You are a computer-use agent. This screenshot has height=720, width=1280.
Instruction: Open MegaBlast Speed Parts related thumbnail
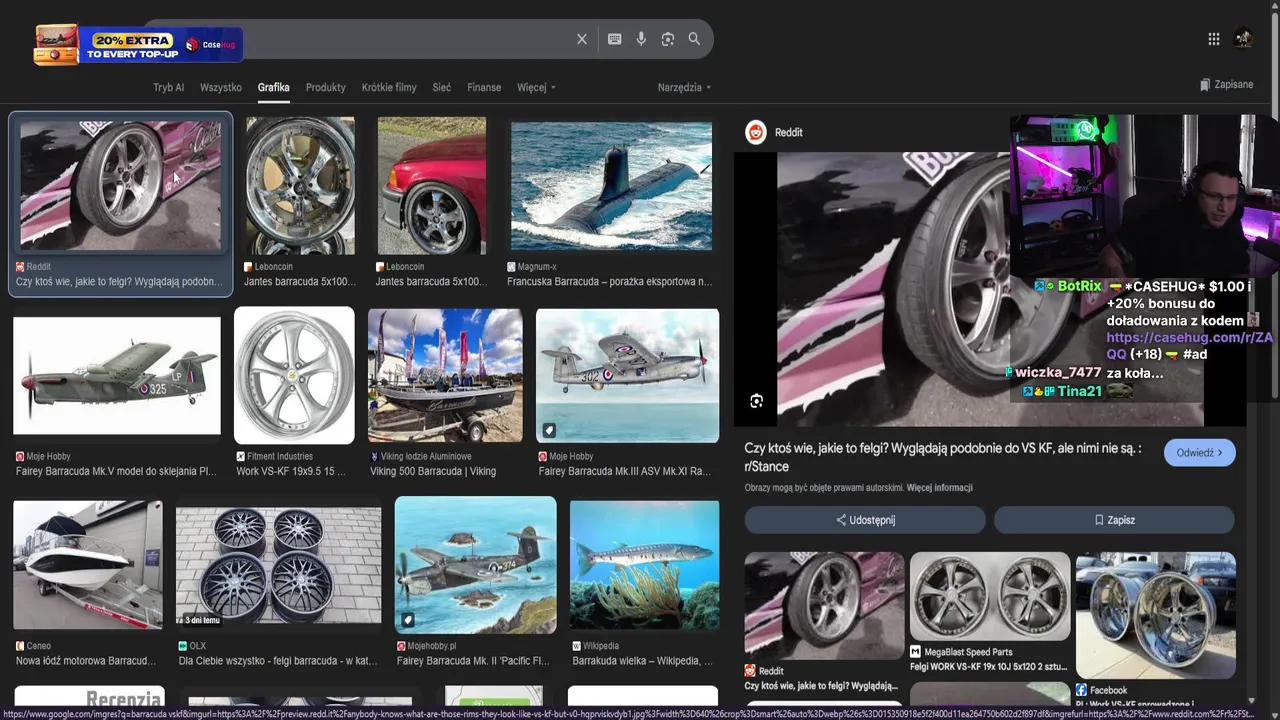click(x=990, y=596)
